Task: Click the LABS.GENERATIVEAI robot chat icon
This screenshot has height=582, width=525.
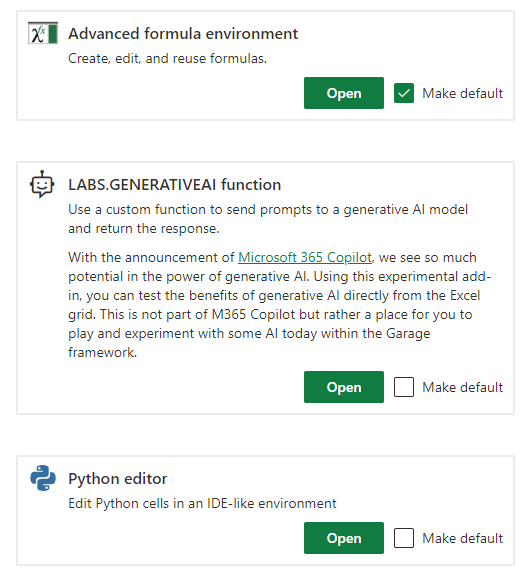Action: (x=42, y=184)
